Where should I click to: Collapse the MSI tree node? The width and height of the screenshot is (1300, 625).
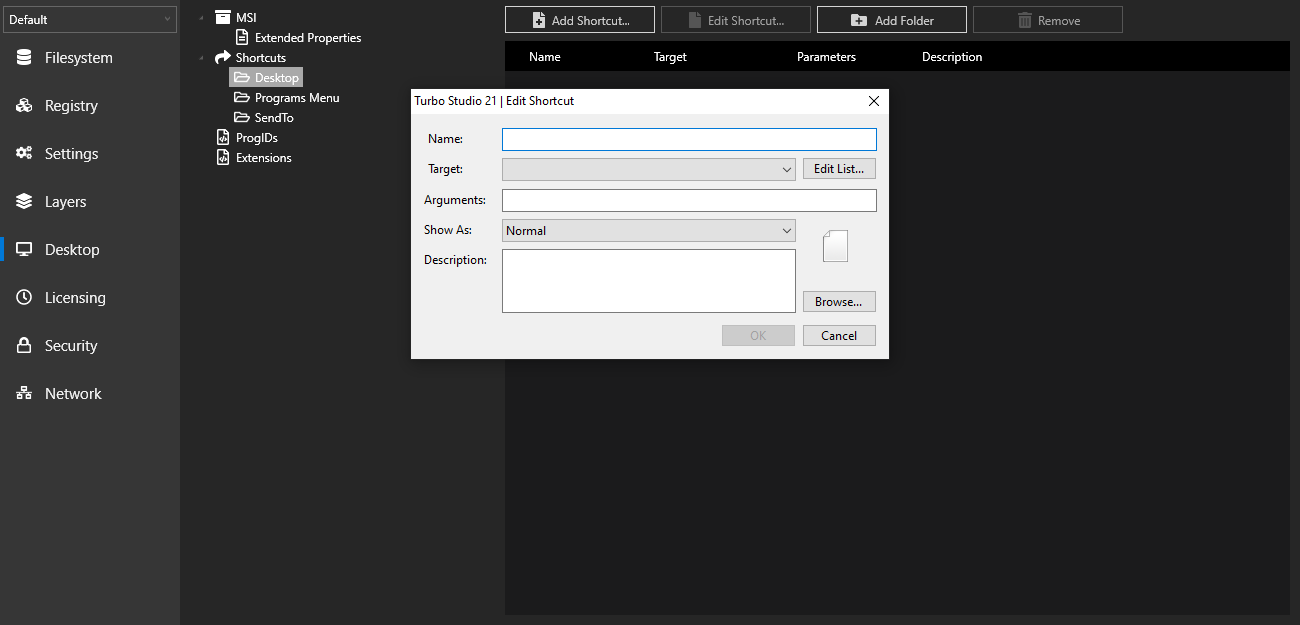201,17
